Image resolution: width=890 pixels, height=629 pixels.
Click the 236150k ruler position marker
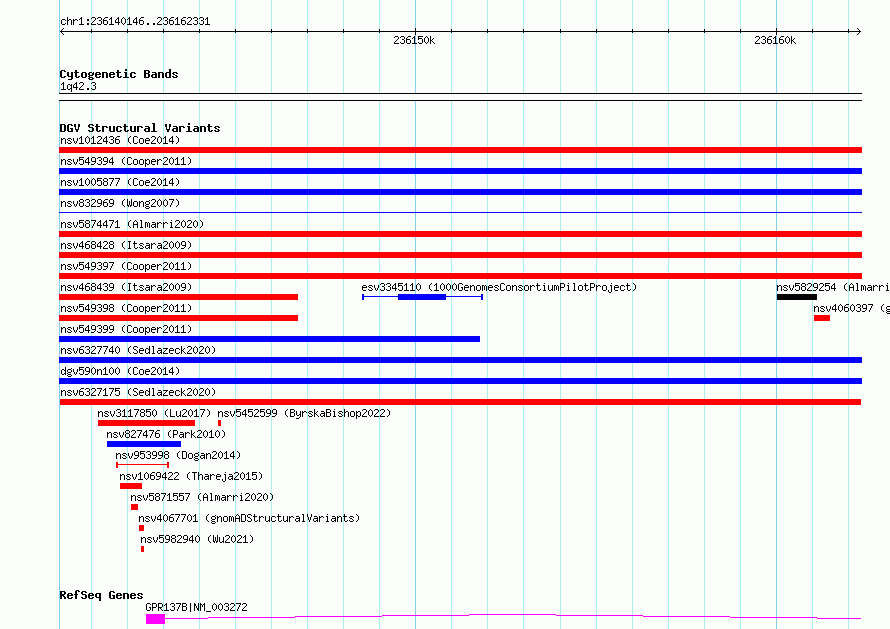414,40
